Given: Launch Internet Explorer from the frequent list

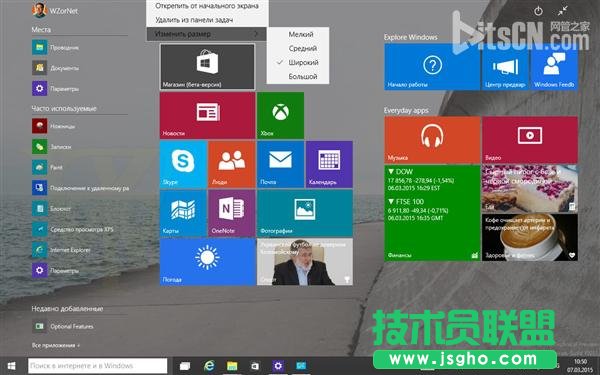Looking at the screenshot, I should [x=62, y=250].
